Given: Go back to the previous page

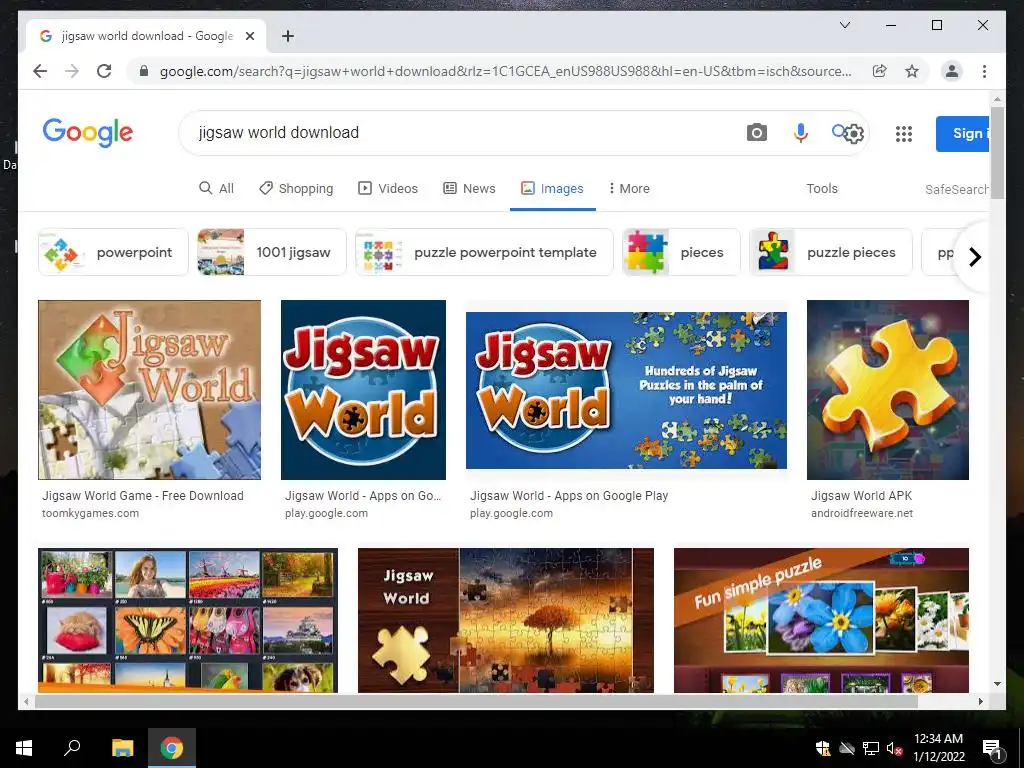Looking at the screenshot, I should pyautogui.click(x=40, y=71).
